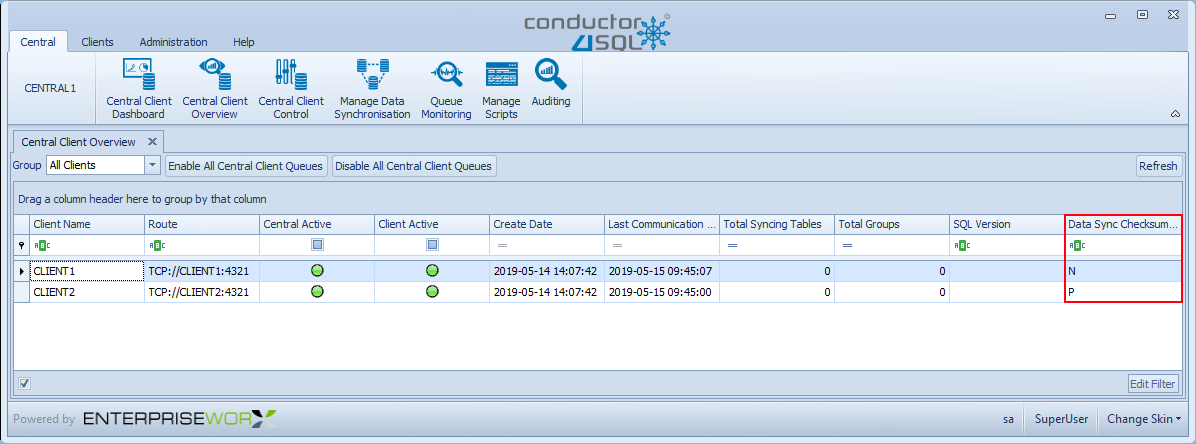Click the Refresh button
Screen dimensions: 1196x444
coord(1158,166)
